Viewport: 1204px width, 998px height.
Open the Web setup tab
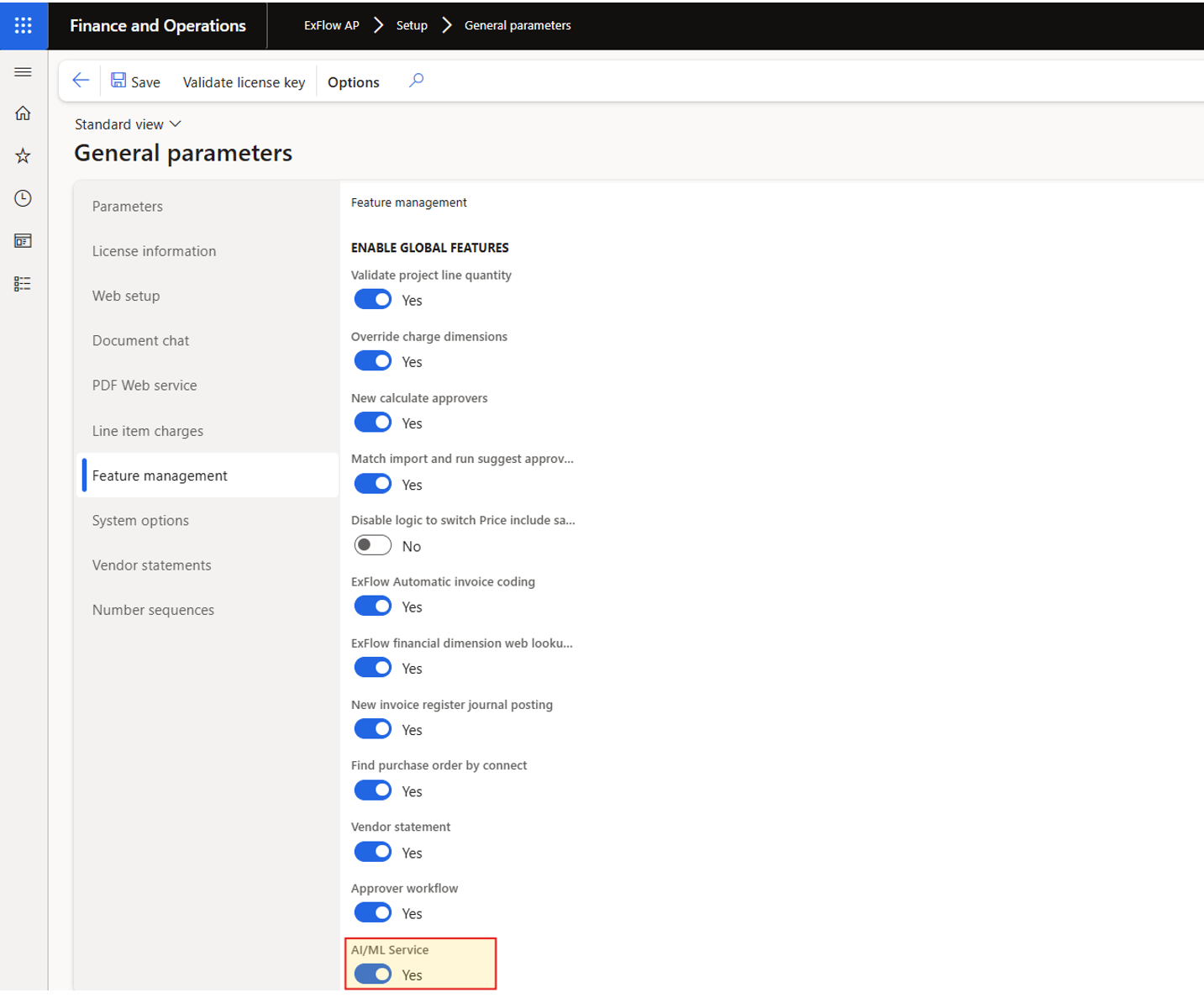pos(207,296)
